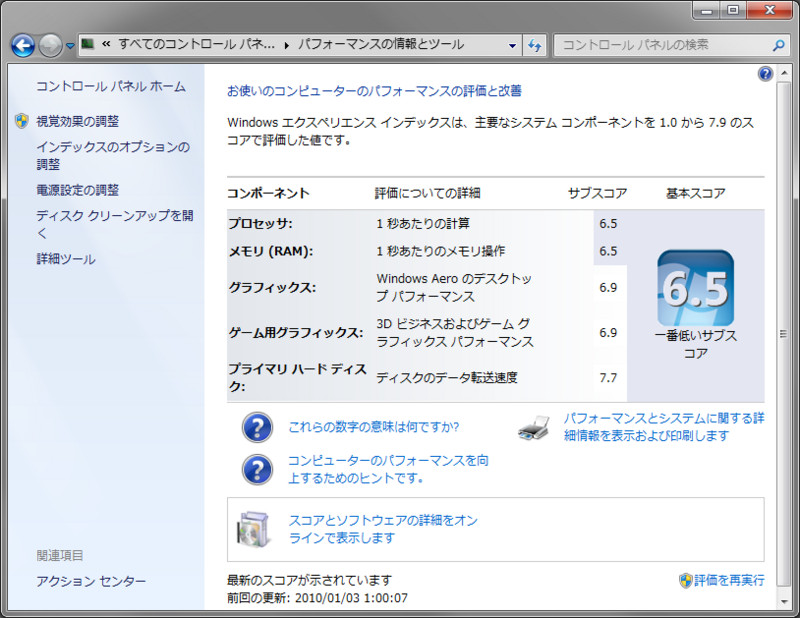Click the software box icon near スコアとソフトウェア
800x618 pixels.
pyautogui.click(x=253, y=530)
